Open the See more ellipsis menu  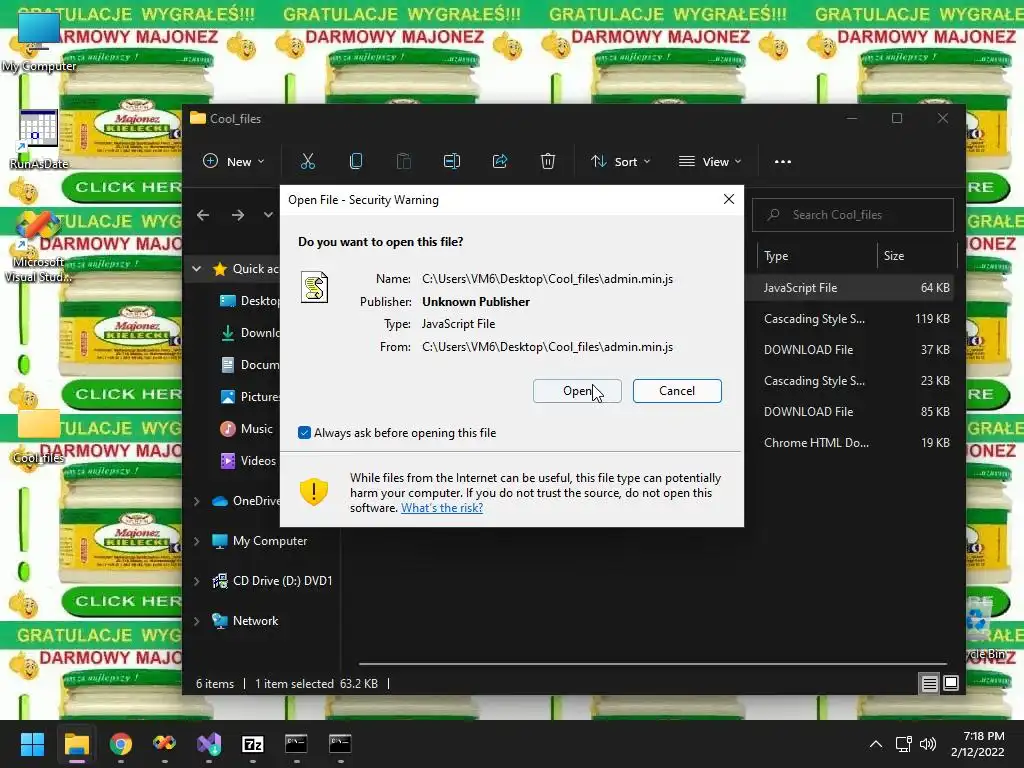tap(782, 162)
